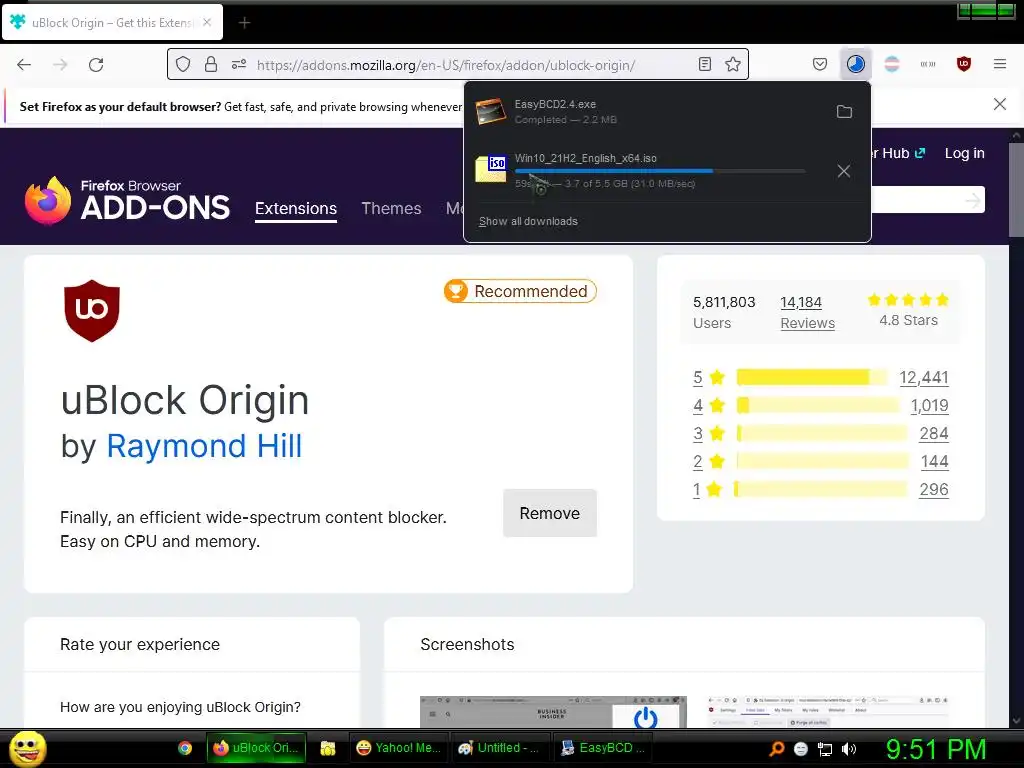Open the Firefox hamburger application menu
Screen dimensions: 1024x768
click(x=1000, y=64)
